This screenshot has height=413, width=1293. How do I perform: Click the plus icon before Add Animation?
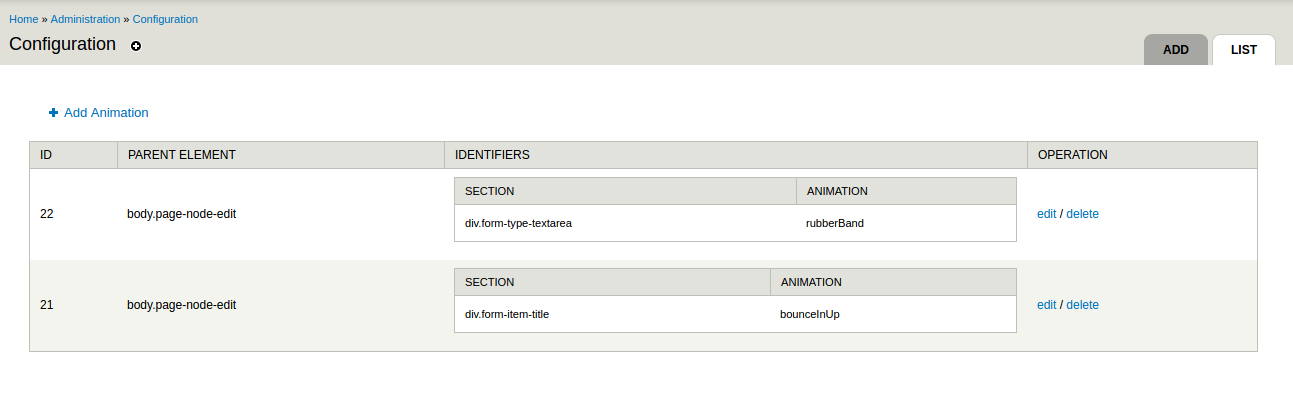point(53,113)
